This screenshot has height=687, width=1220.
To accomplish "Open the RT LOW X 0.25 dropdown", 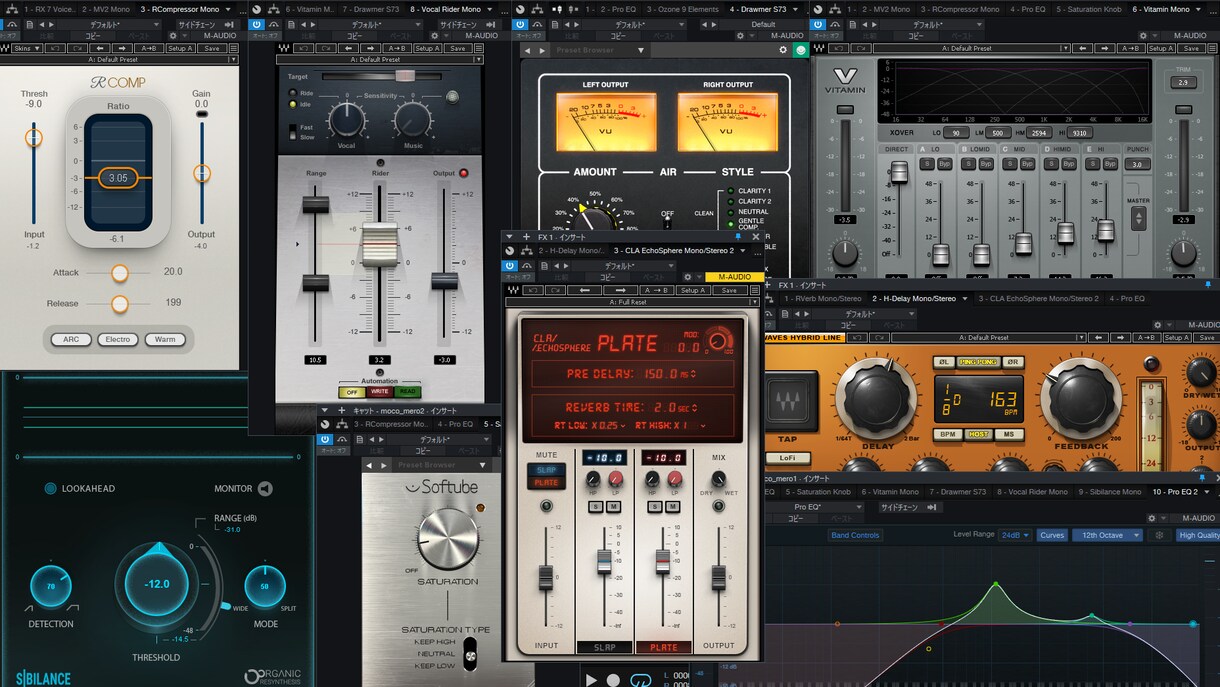I will click(x=622, y=425).
